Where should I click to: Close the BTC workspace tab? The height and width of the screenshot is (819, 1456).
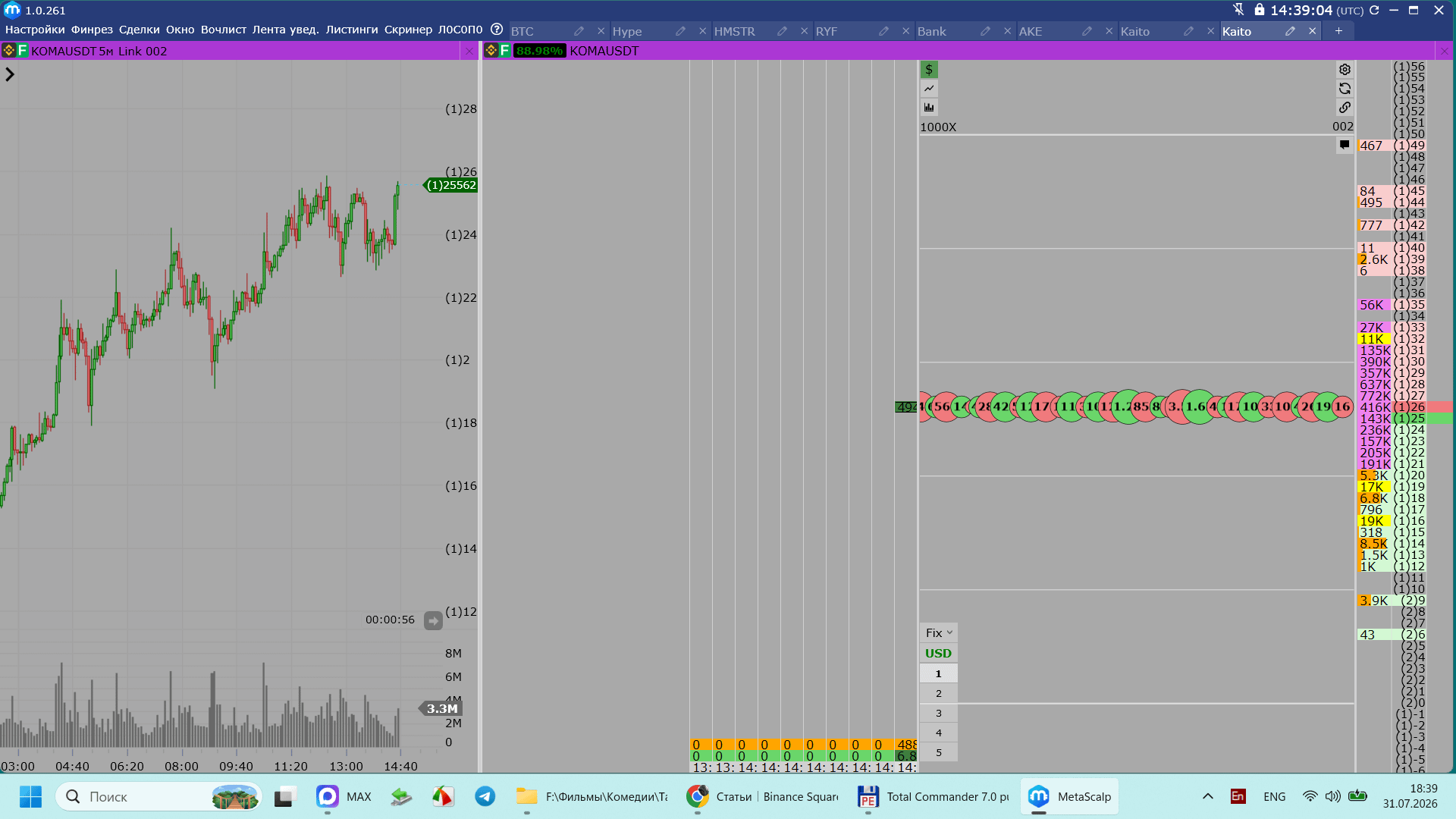[601, 31]
